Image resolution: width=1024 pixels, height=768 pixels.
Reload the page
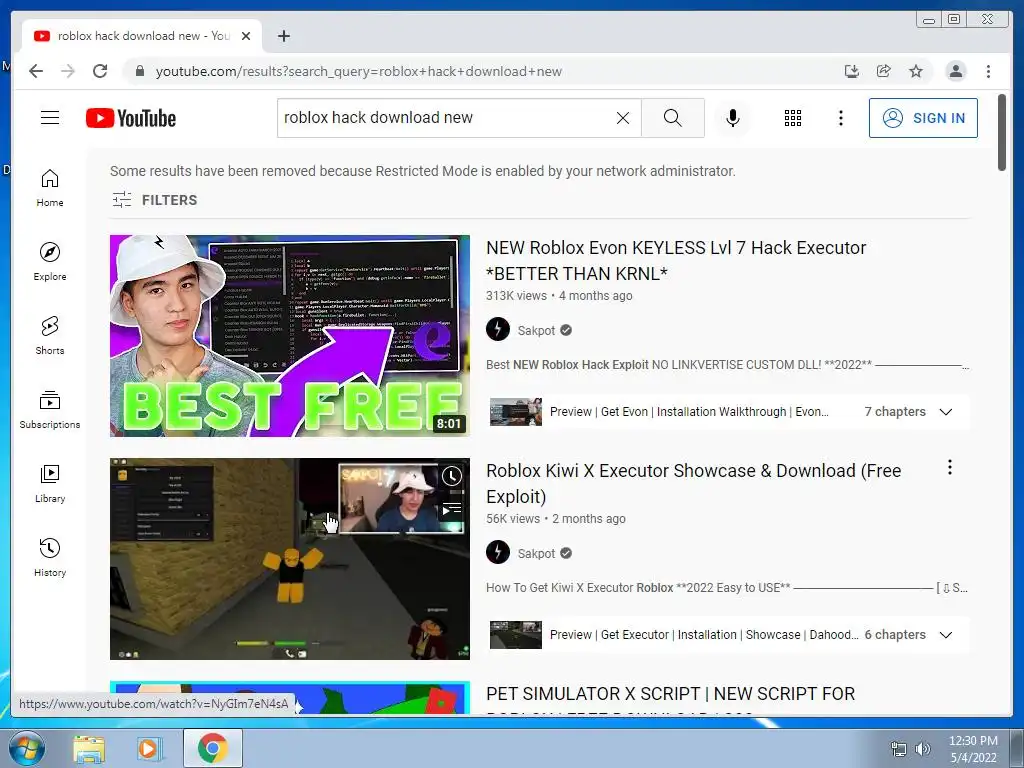tap(100, 71)
